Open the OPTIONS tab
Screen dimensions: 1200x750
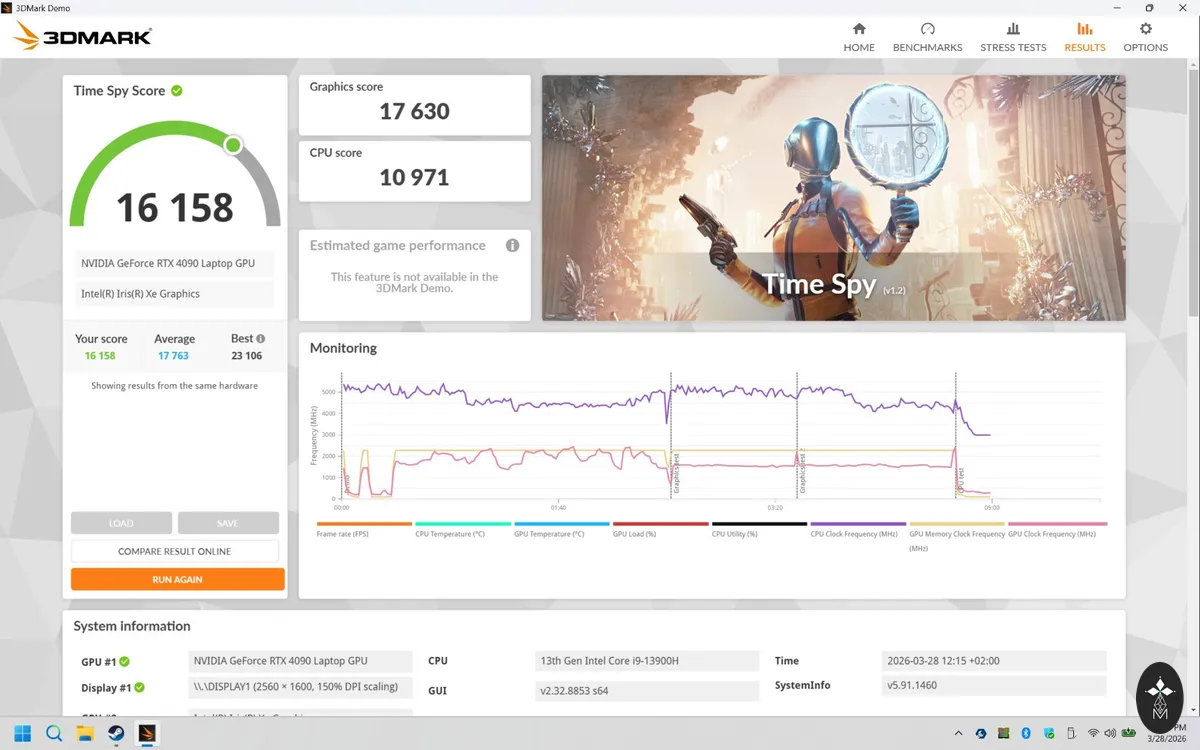click(x=1145, y=37)
